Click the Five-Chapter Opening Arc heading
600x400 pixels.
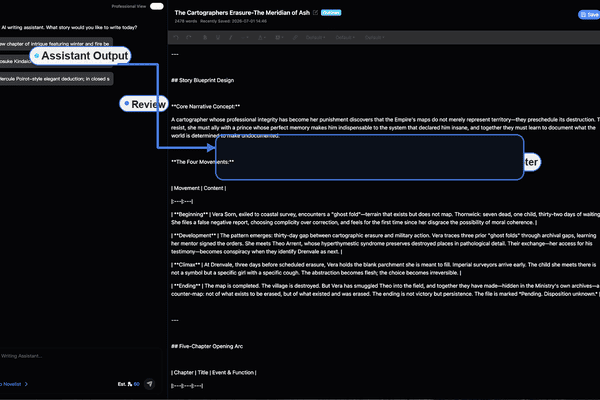point(207,346)
